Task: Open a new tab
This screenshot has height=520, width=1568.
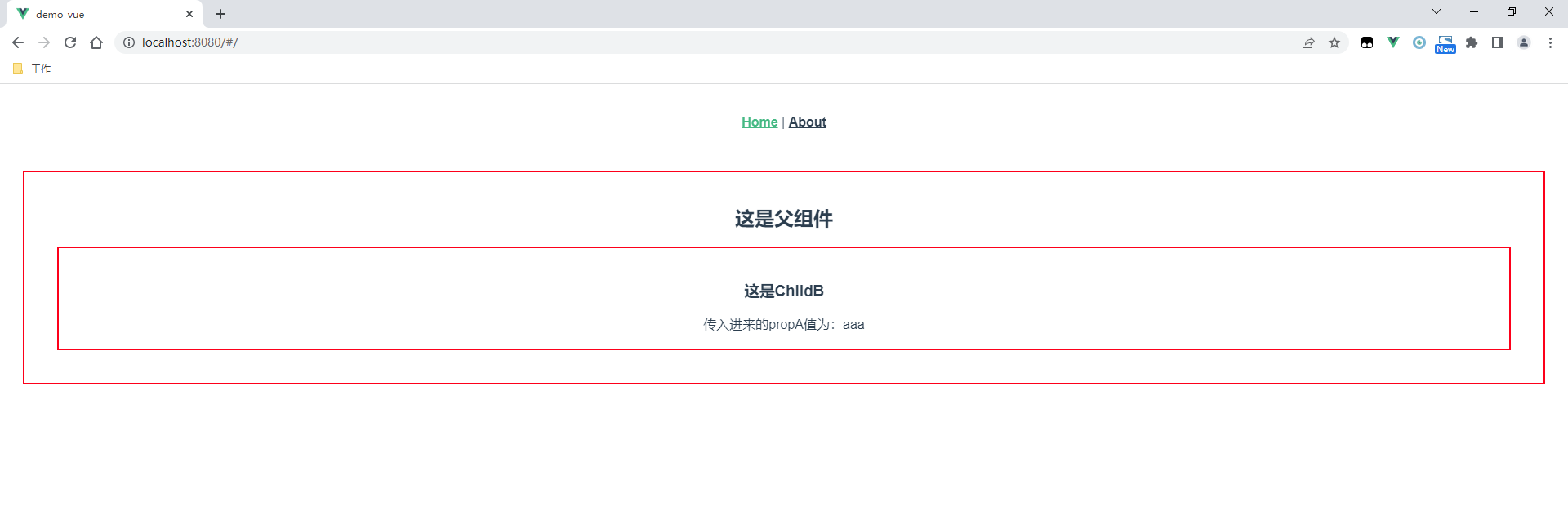Action: point(220,14)
